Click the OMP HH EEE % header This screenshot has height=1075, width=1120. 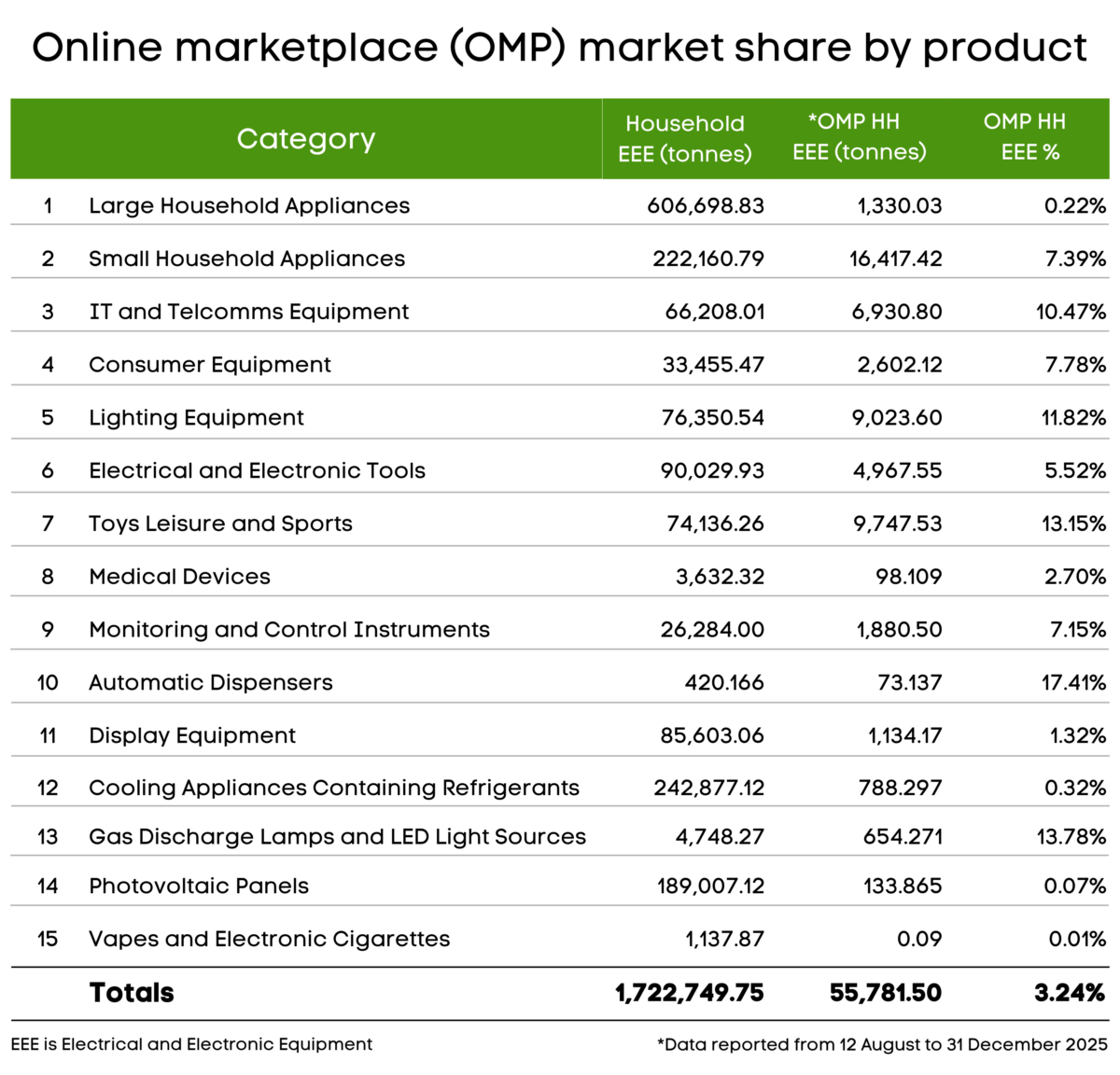click(x=1025, y=137)
